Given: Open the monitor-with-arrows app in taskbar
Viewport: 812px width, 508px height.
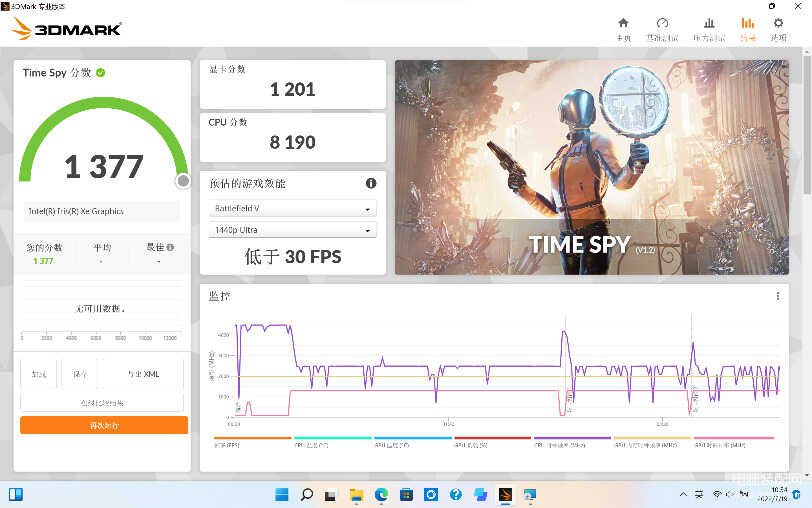Looking at the screenshot, I should 530,495.
